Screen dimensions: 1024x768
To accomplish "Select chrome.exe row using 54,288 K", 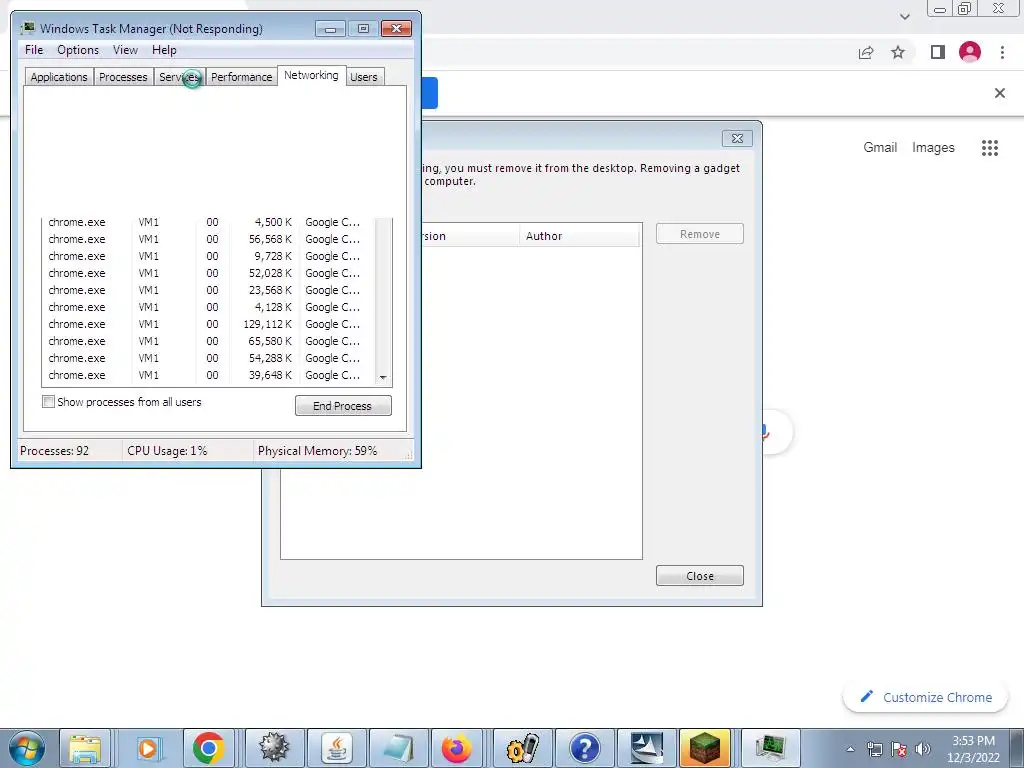I will pyautogui.click(x=209, y=358).
